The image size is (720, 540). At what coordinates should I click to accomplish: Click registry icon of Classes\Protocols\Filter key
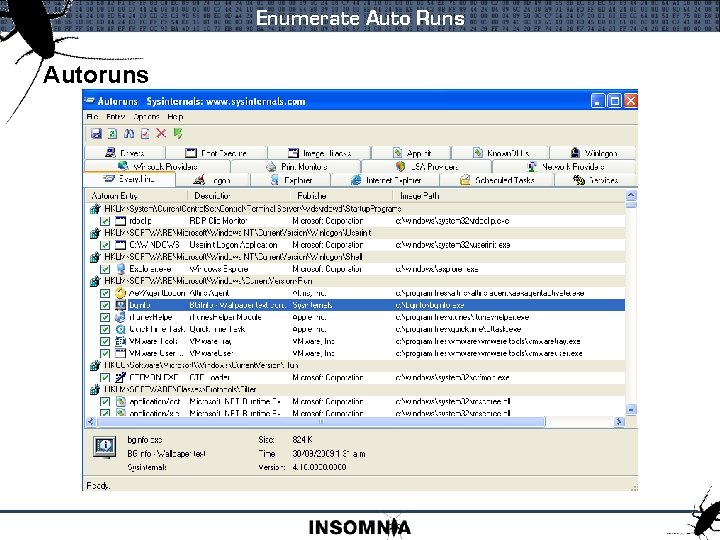95,389
